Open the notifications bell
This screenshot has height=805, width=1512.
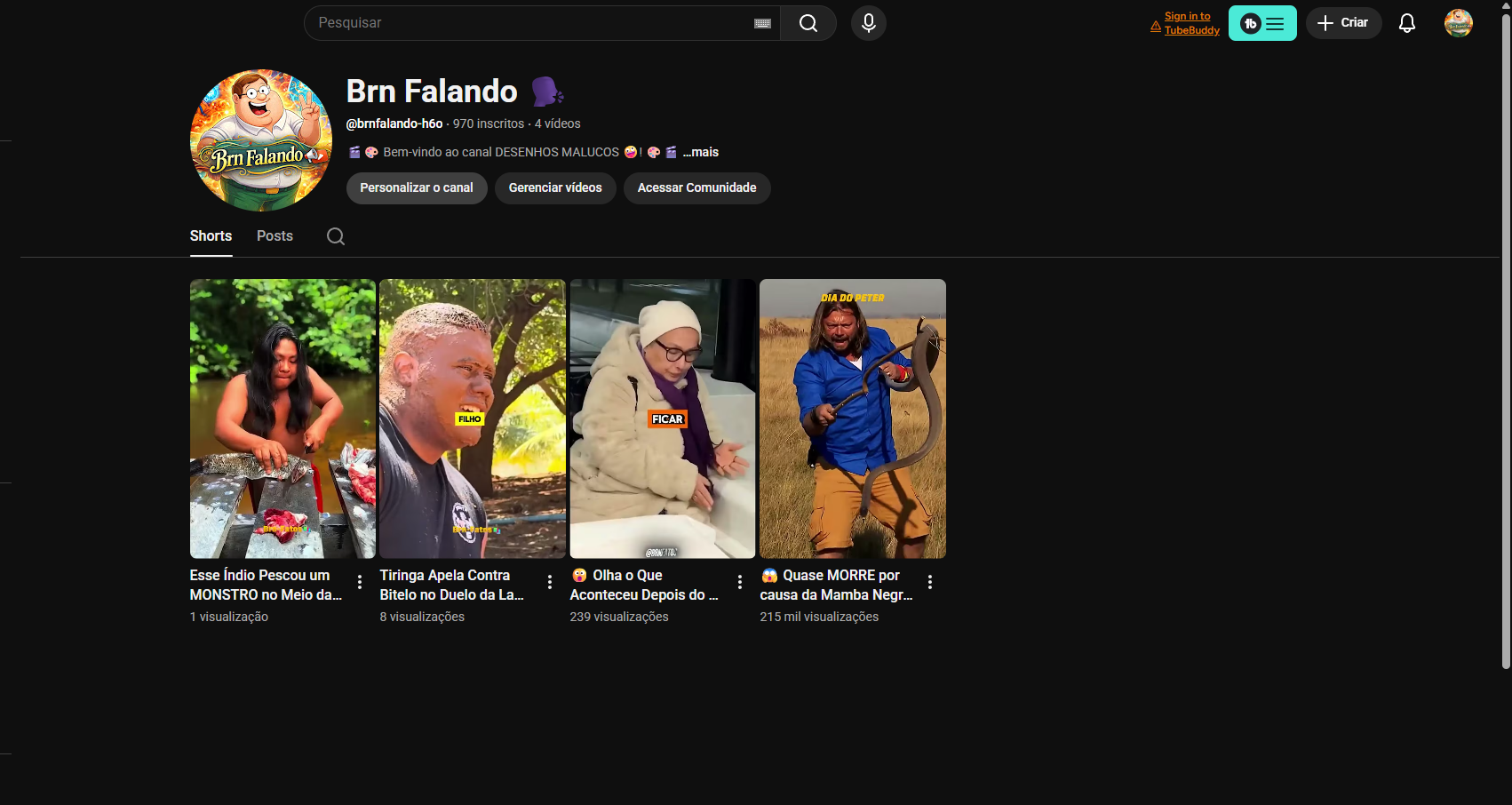coord(1406,23)
